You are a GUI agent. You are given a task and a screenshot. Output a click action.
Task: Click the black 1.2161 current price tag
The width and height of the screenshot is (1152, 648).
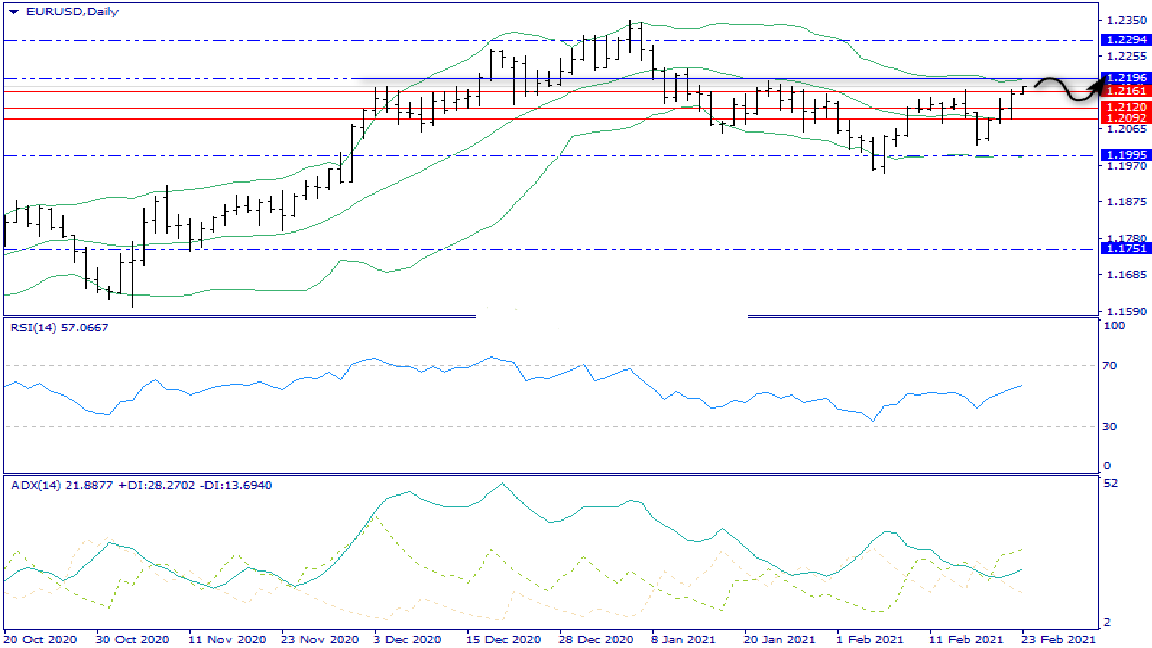1127,91
